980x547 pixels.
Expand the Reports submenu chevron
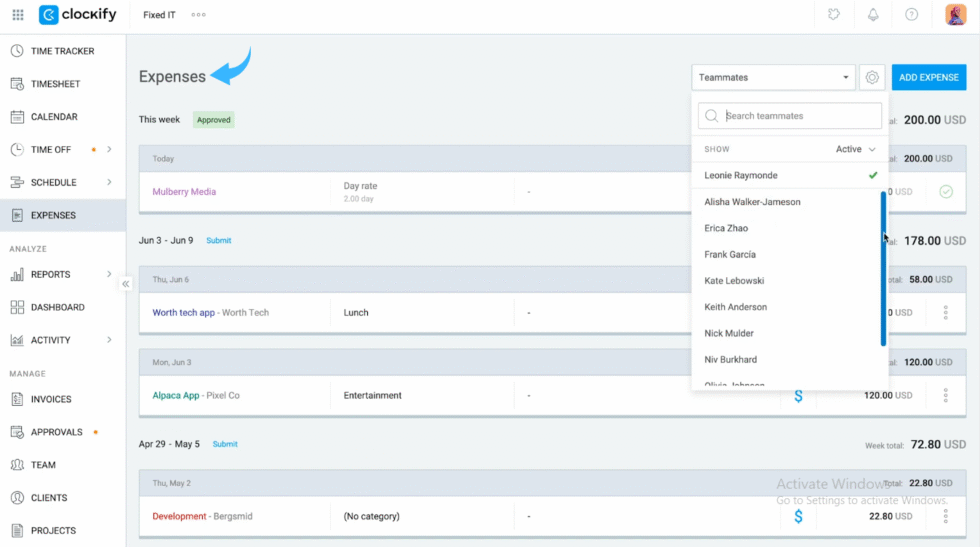(109, 274)
